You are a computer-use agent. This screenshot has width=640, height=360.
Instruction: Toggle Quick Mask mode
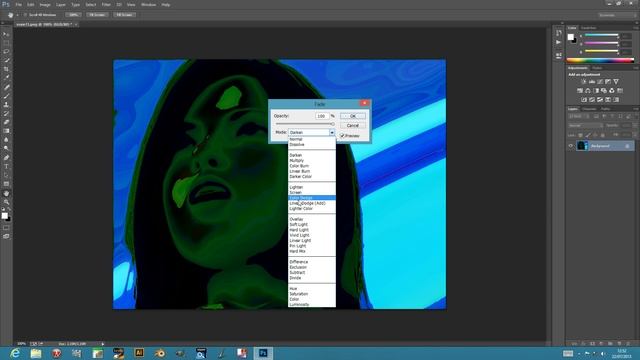(6, 228)
